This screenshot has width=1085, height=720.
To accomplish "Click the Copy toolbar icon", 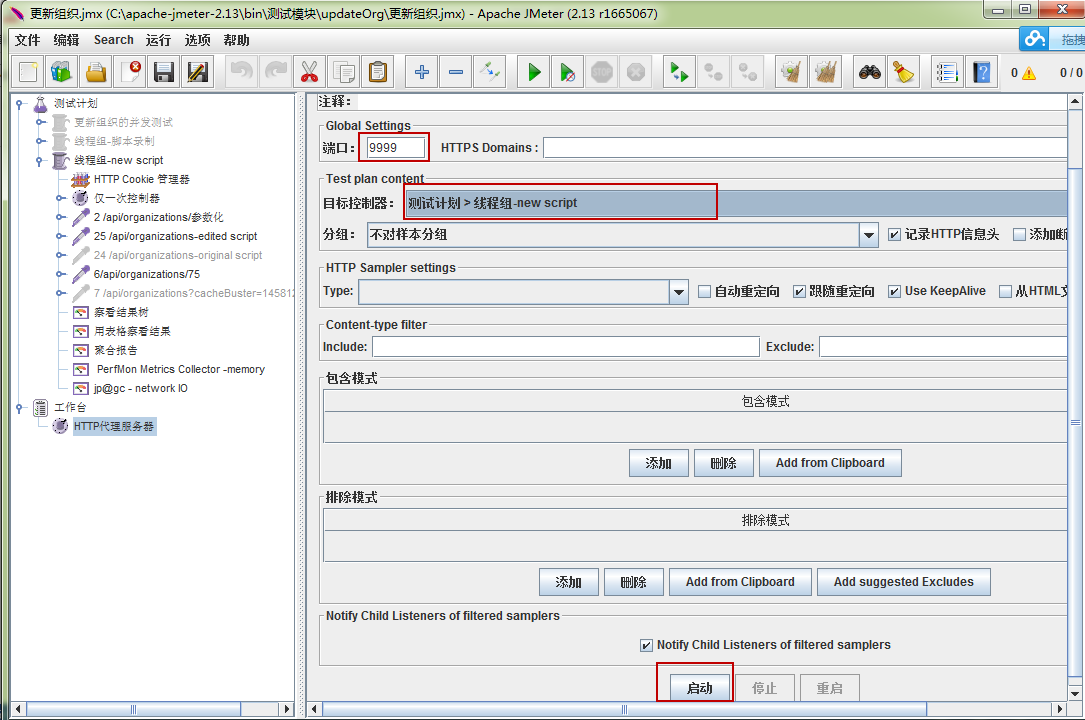I will 343,72.
